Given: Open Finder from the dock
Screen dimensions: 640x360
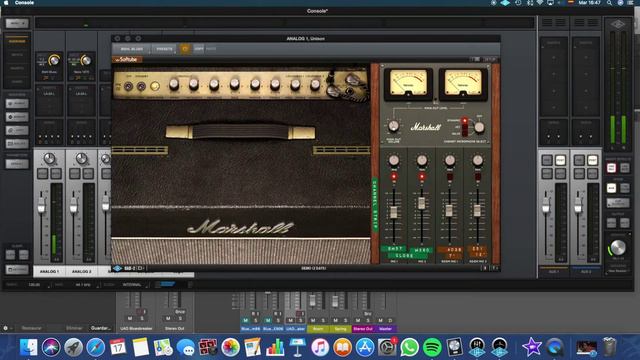Looking at the screenshot, I should [x=29, y=347].
